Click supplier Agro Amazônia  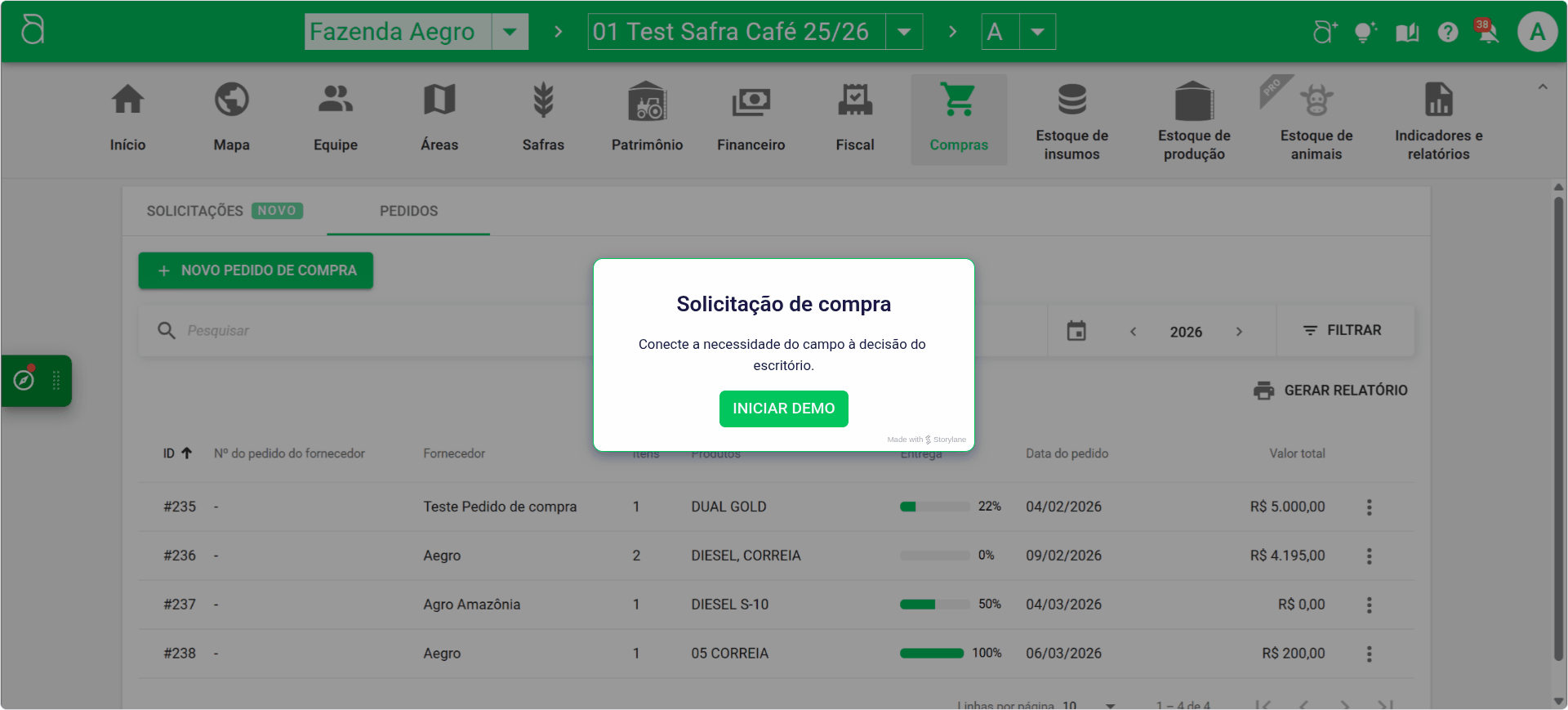472,605
